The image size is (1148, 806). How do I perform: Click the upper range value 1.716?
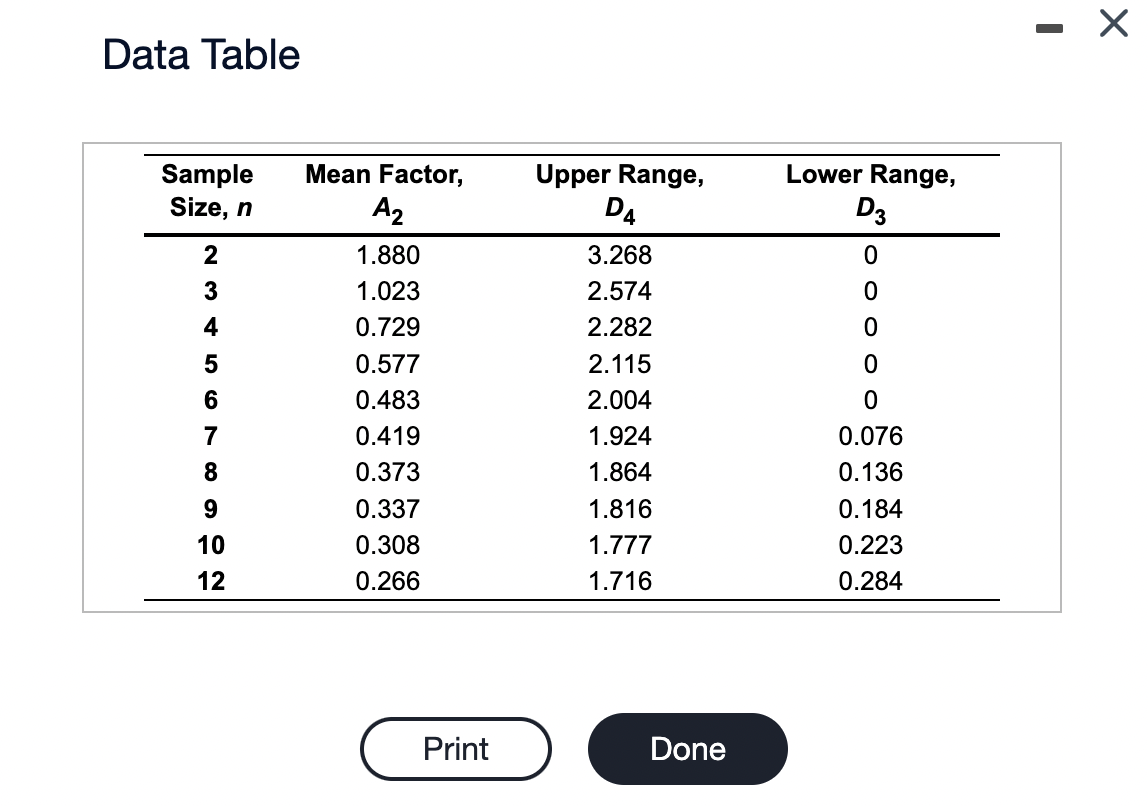(x=620, y=581)
